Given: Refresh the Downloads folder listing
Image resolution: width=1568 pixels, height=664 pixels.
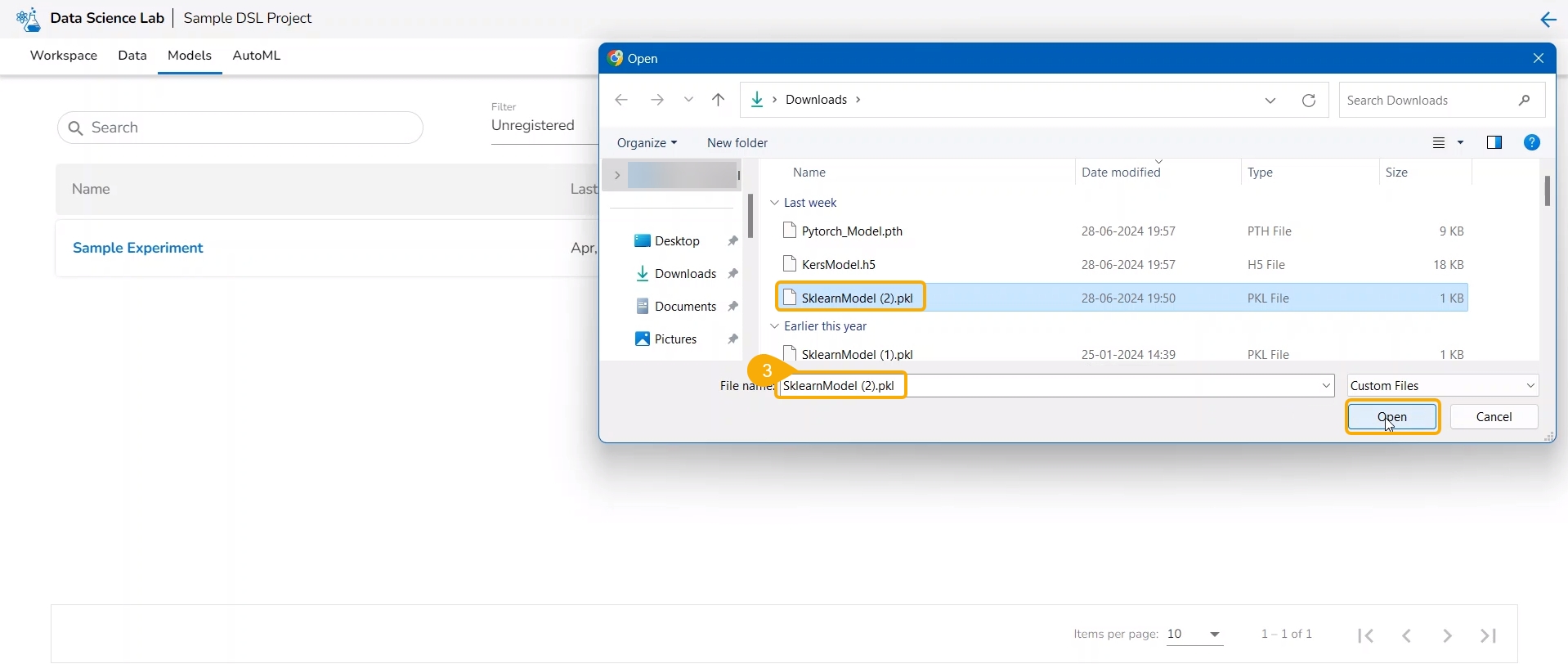Looking at the screenshot, I should point(1309,101).
